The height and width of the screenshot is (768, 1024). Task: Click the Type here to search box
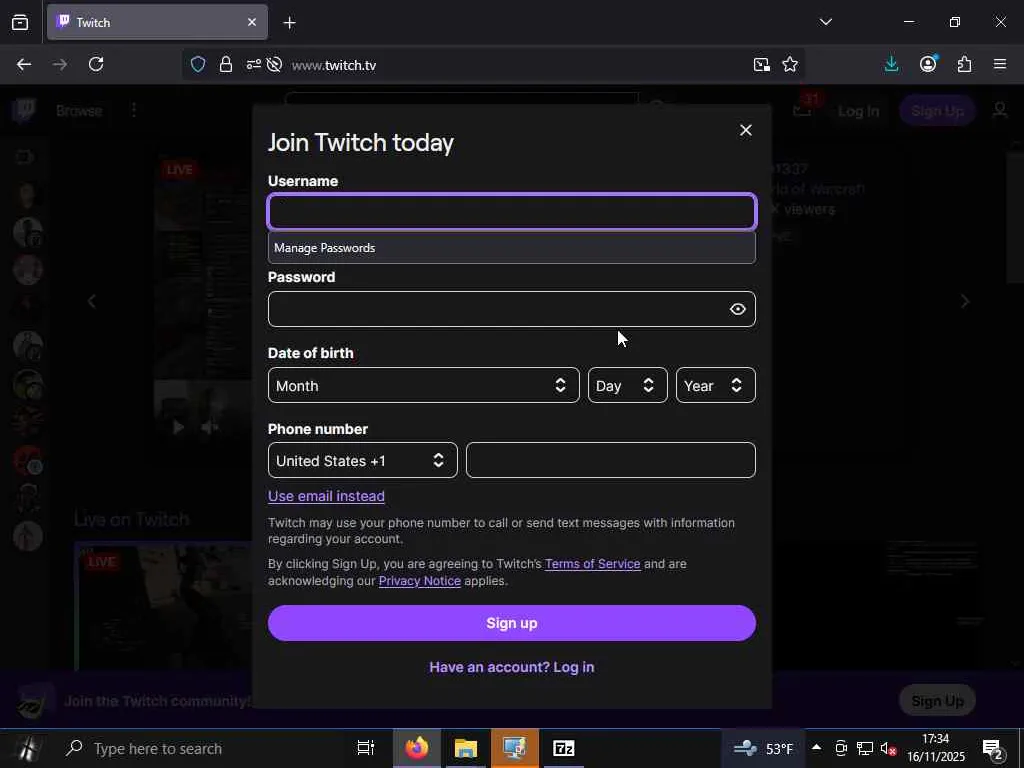click(202, 748)
